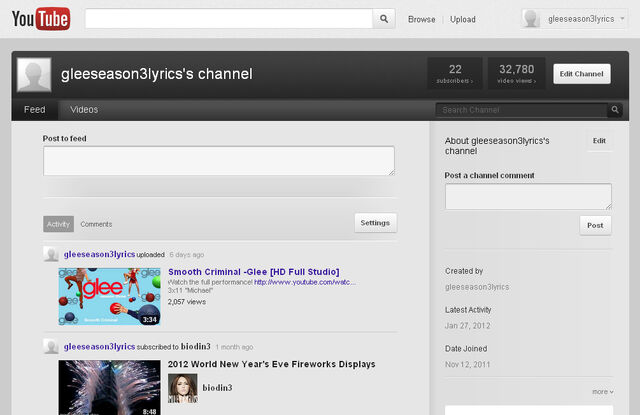Click the gleeseason3lyrics account name in header
Viewport: 640px width, 415px height.
(x=581, y=19)
